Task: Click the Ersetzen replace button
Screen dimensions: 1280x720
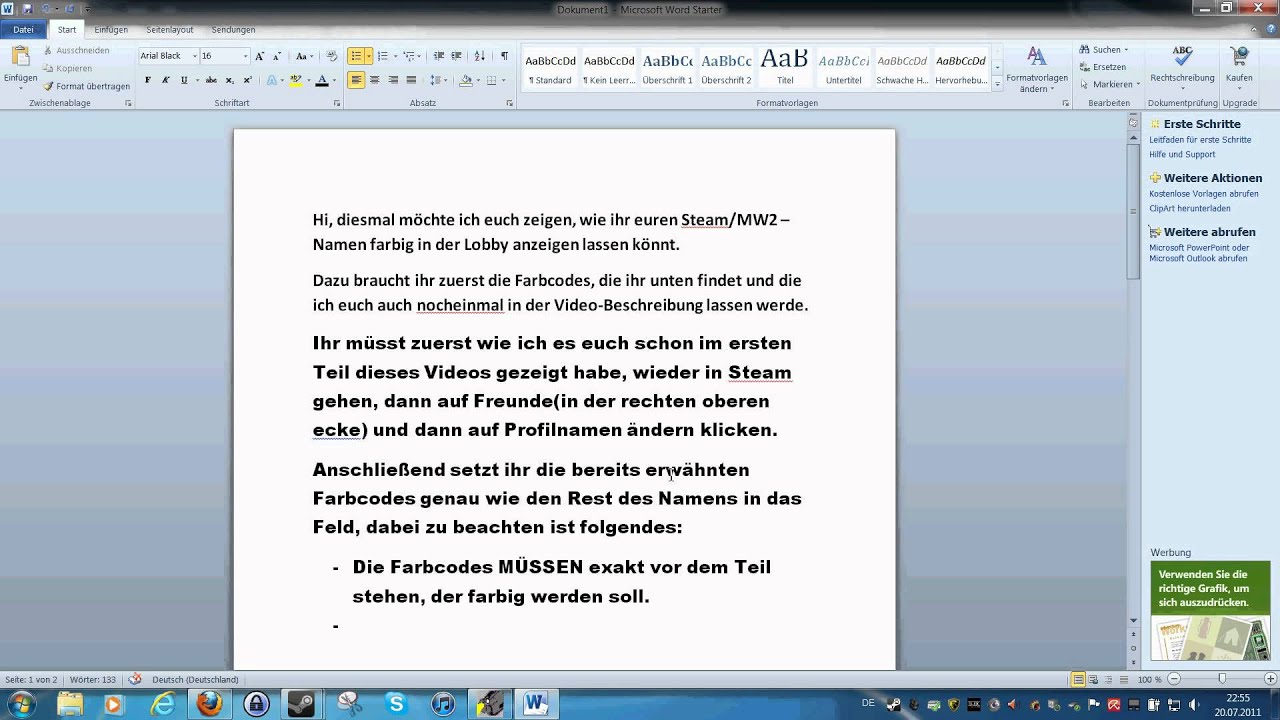Action: (1102, 67)
